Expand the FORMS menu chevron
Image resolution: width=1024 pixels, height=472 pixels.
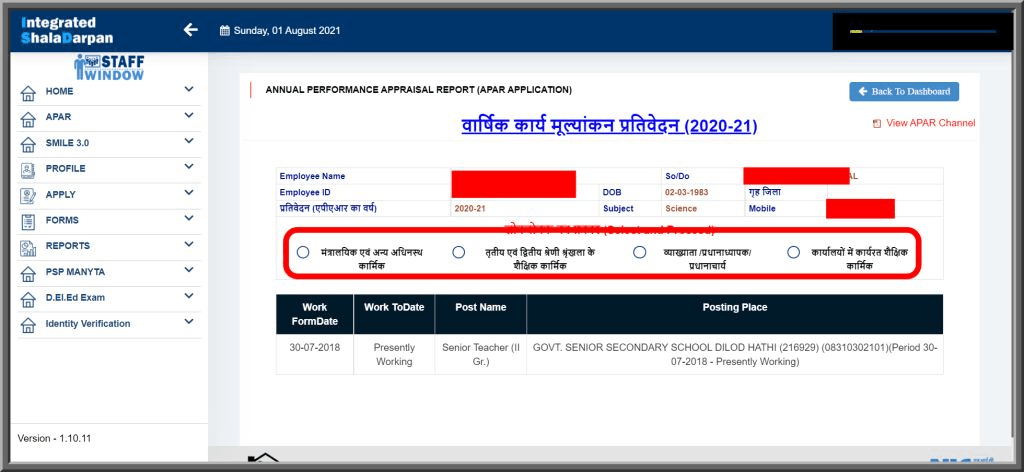189,218
